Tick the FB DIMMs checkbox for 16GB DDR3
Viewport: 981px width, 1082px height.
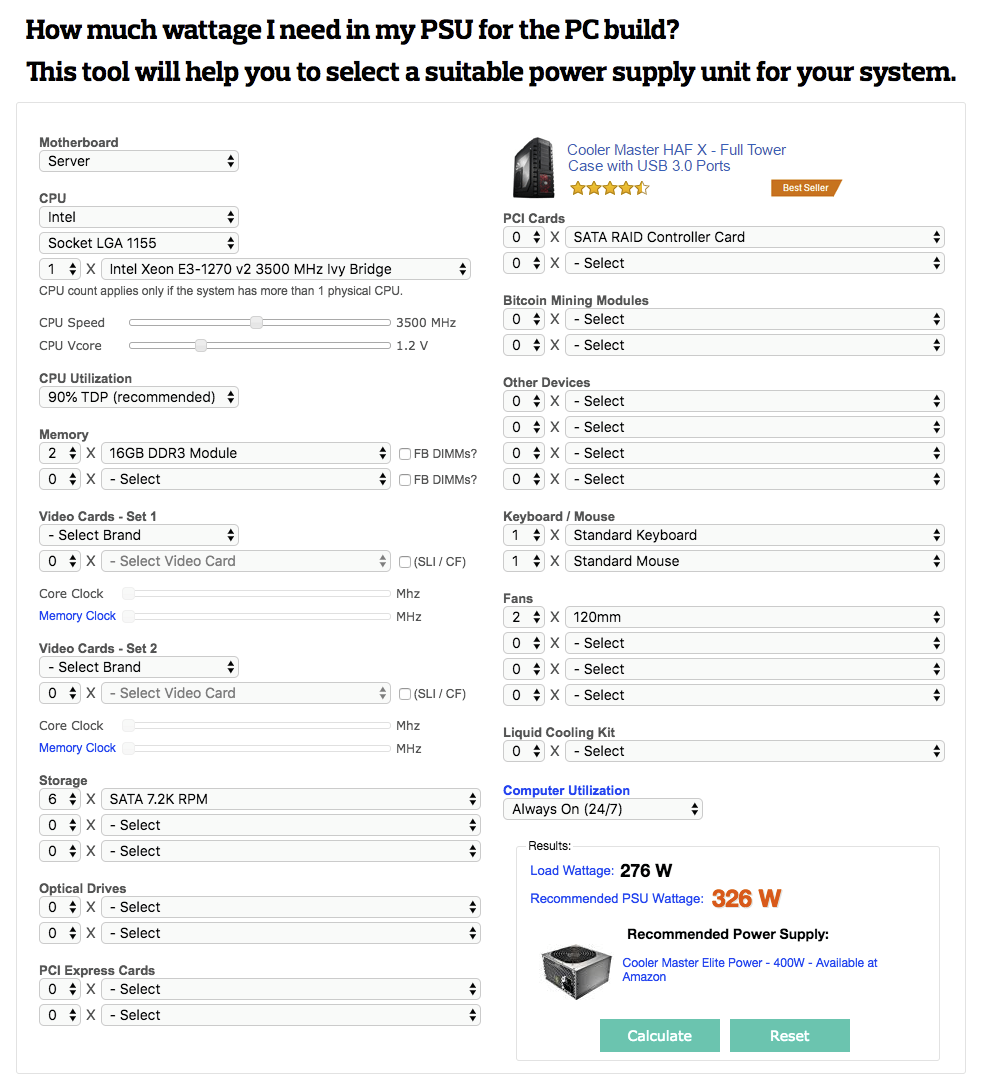(405, 453)
